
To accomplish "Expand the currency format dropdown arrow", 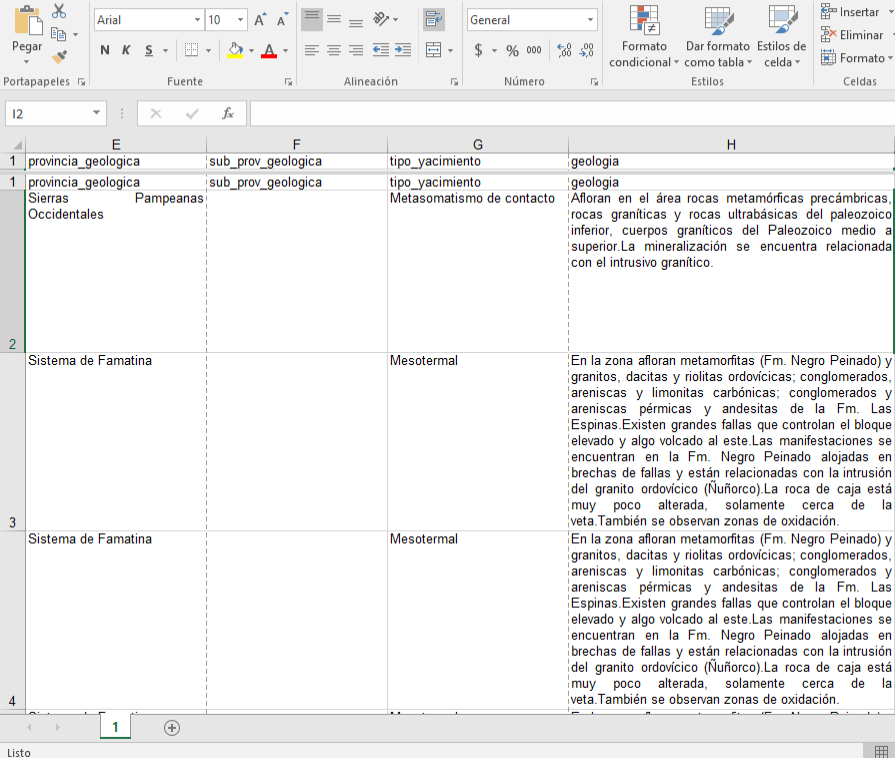I will point(494,50).
